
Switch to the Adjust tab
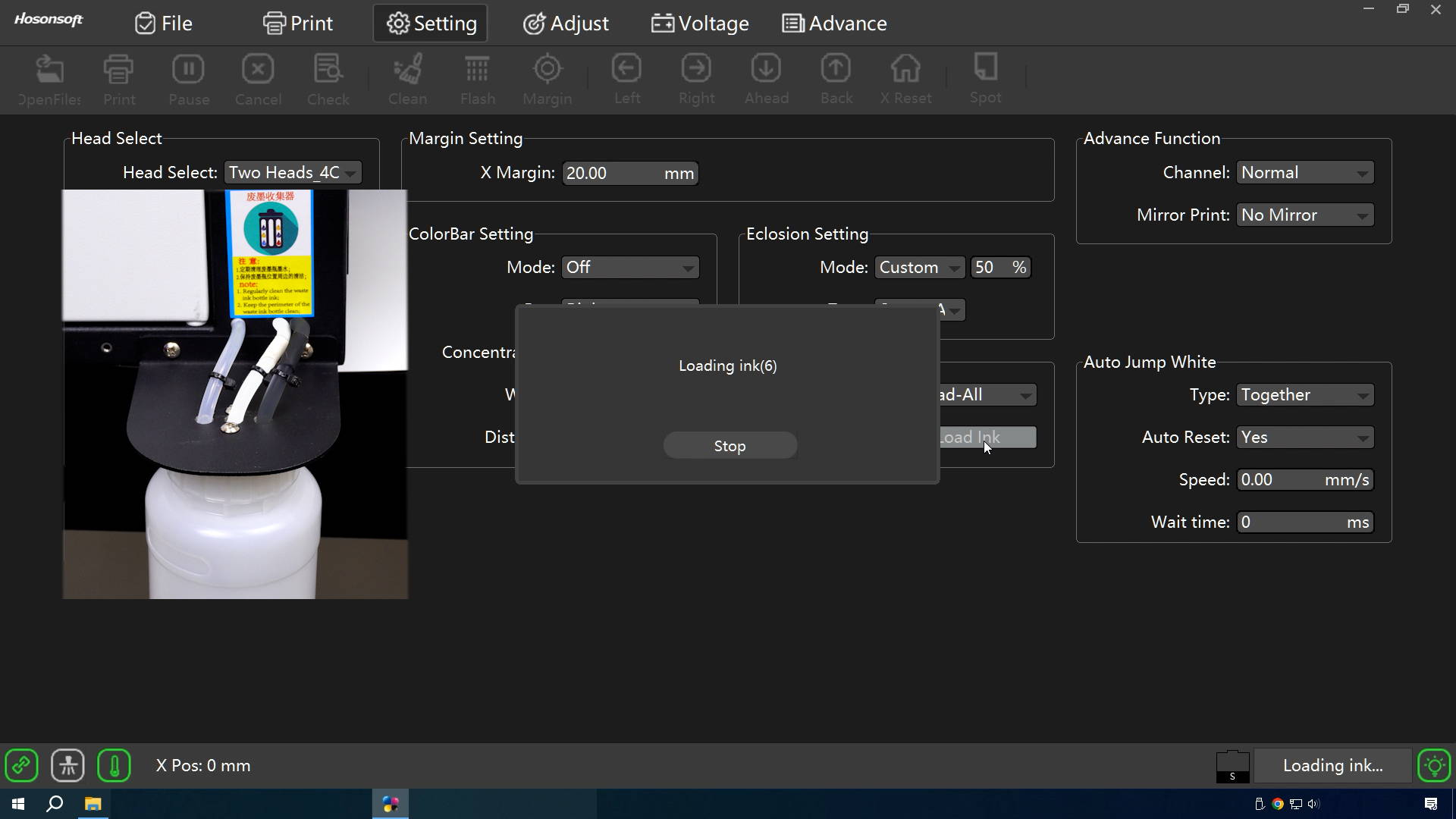[x=566, y=24]
